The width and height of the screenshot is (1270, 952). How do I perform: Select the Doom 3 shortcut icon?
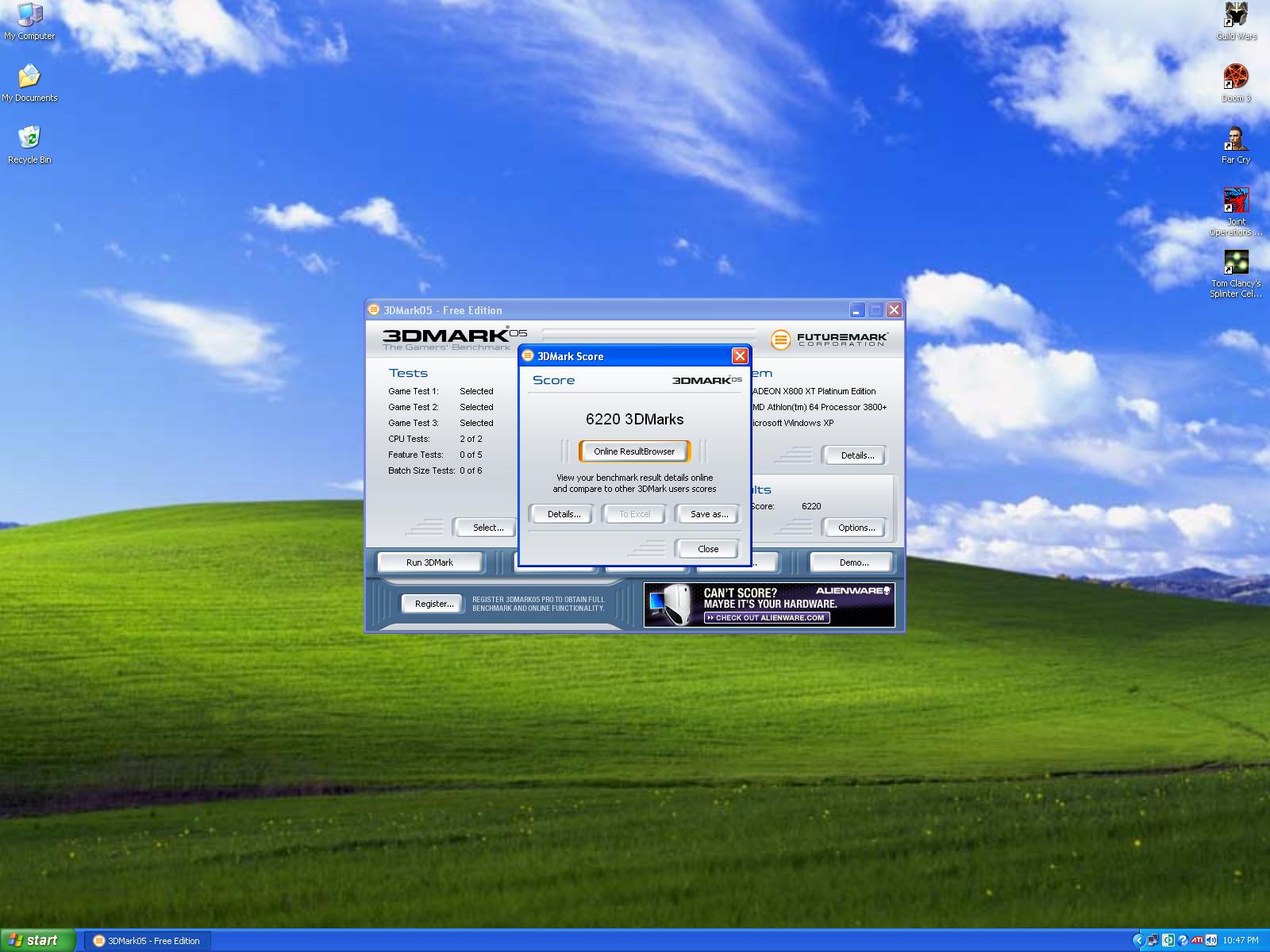coord(1236,83)
